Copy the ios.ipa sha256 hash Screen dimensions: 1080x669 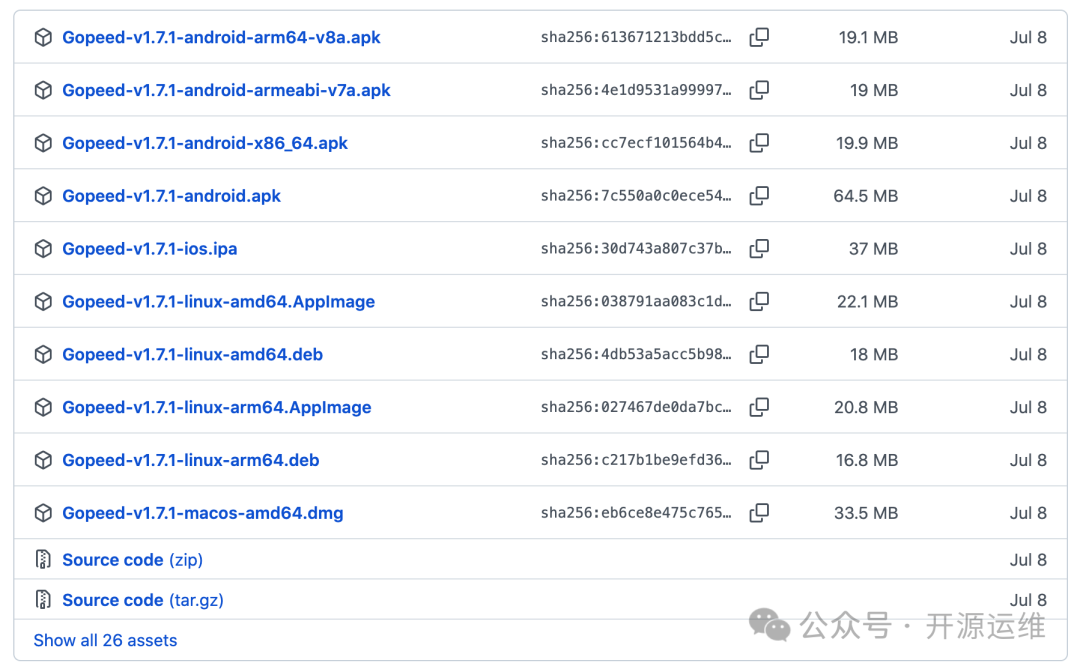759,248
